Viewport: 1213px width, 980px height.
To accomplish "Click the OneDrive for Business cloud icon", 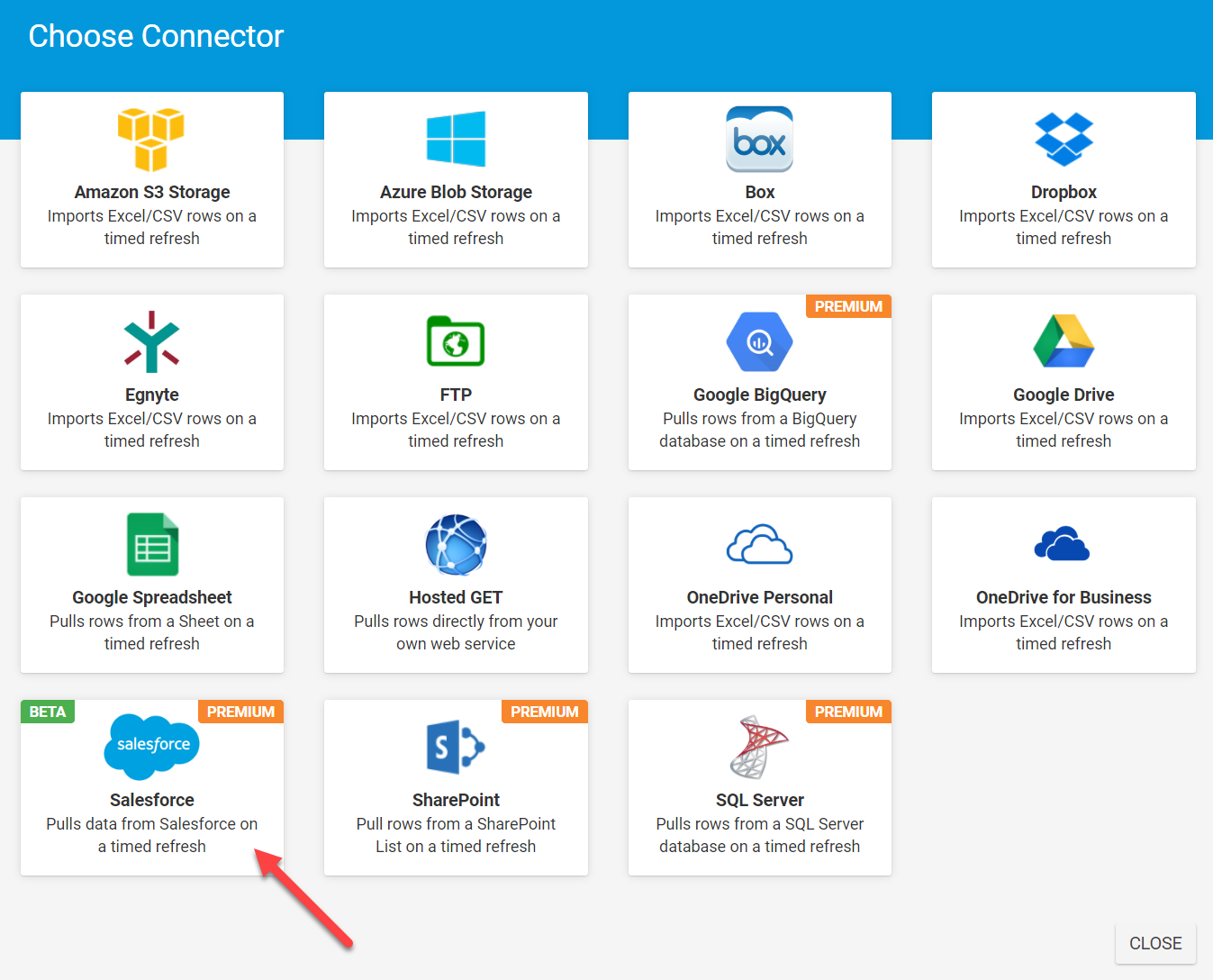I will coord(1063,544).
